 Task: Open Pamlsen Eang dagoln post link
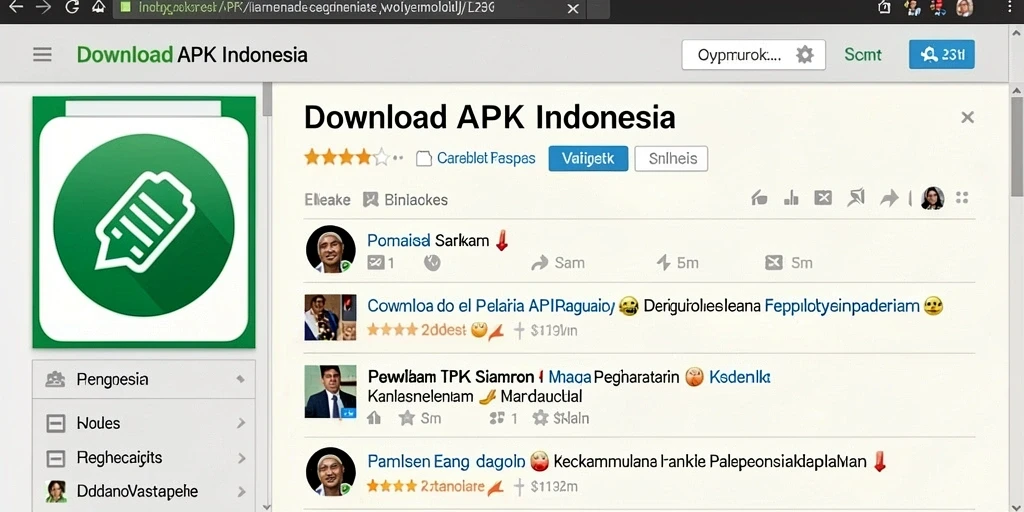[x=446, y=462]
